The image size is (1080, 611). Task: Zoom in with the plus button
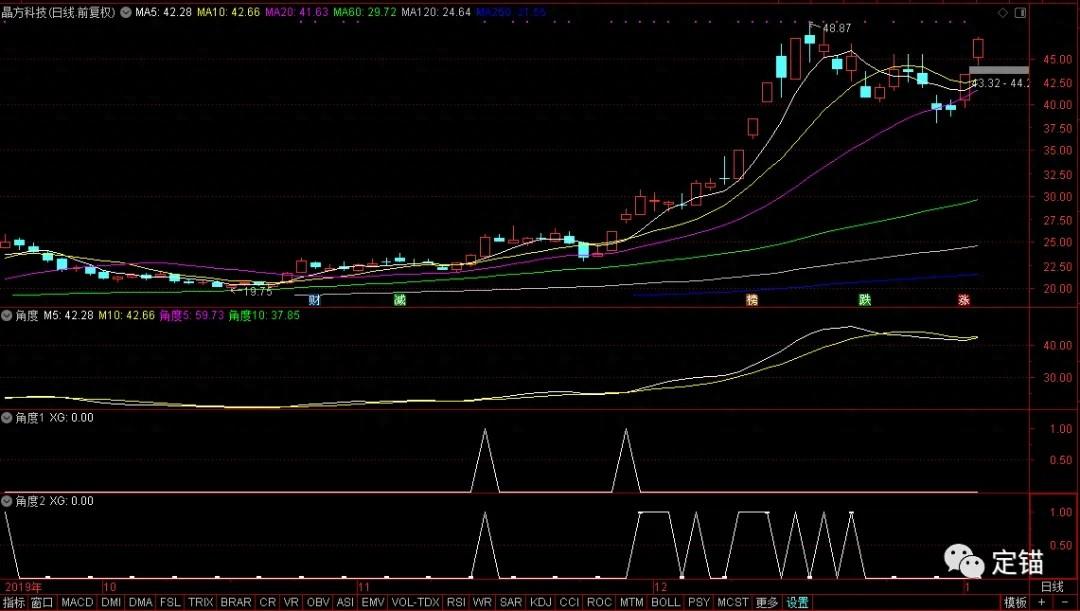pyautogui.click(x=1043, y=603)
